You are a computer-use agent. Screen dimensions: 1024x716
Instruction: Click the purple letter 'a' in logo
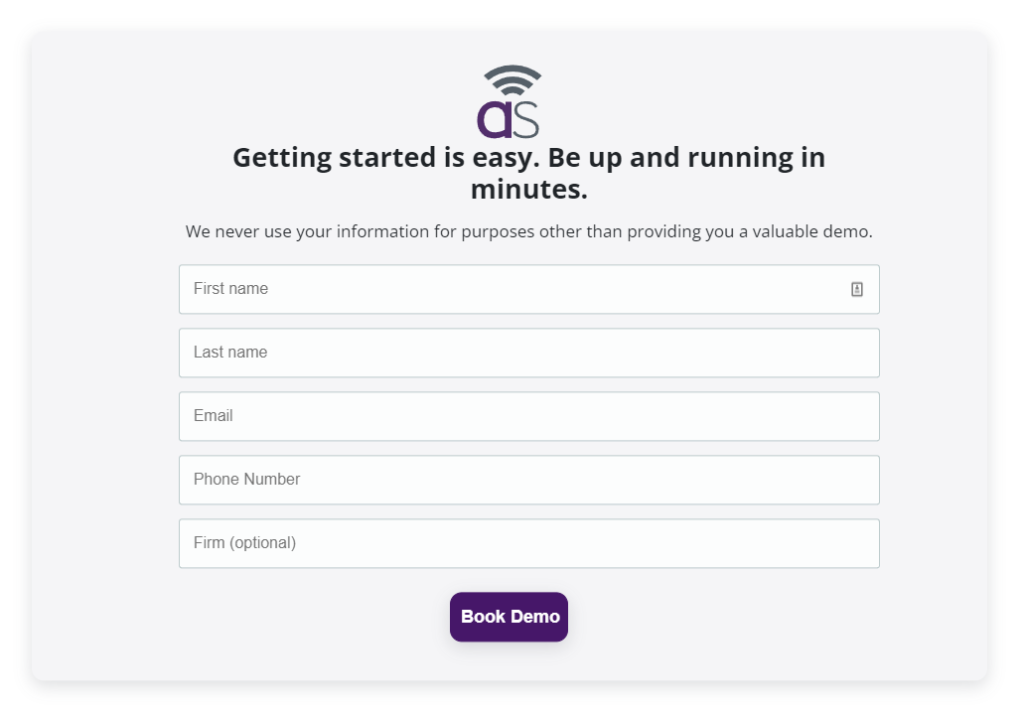(x=493, y=119)
